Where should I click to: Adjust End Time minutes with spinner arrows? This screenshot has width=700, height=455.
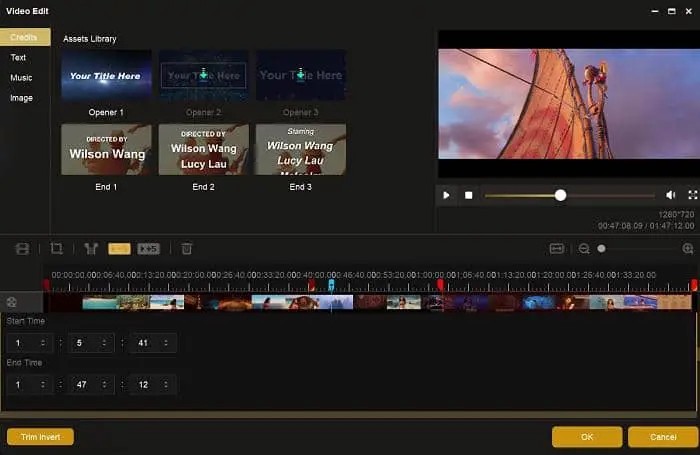(104, 384)
